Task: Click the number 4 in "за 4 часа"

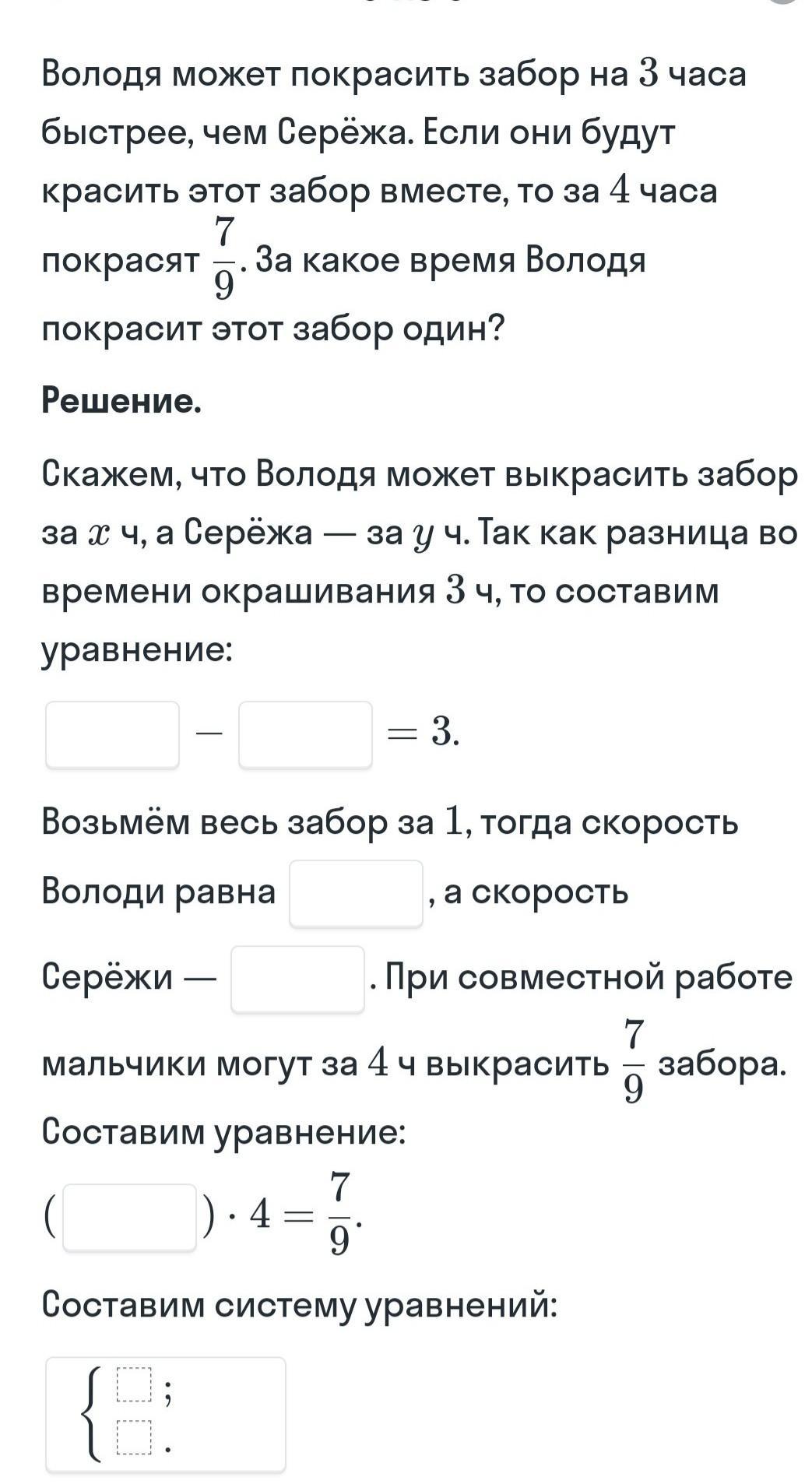Action: point(619,191)
